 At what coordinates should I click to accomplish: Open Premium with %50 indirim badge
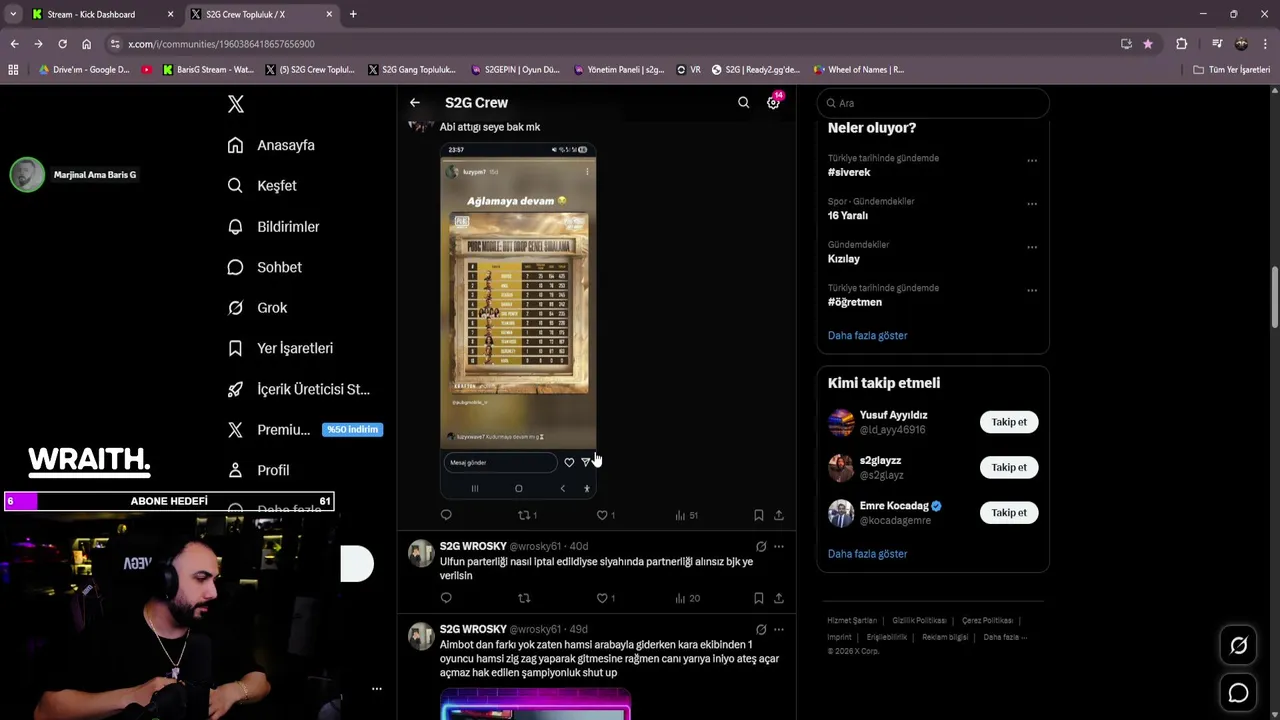click(305, 430)
